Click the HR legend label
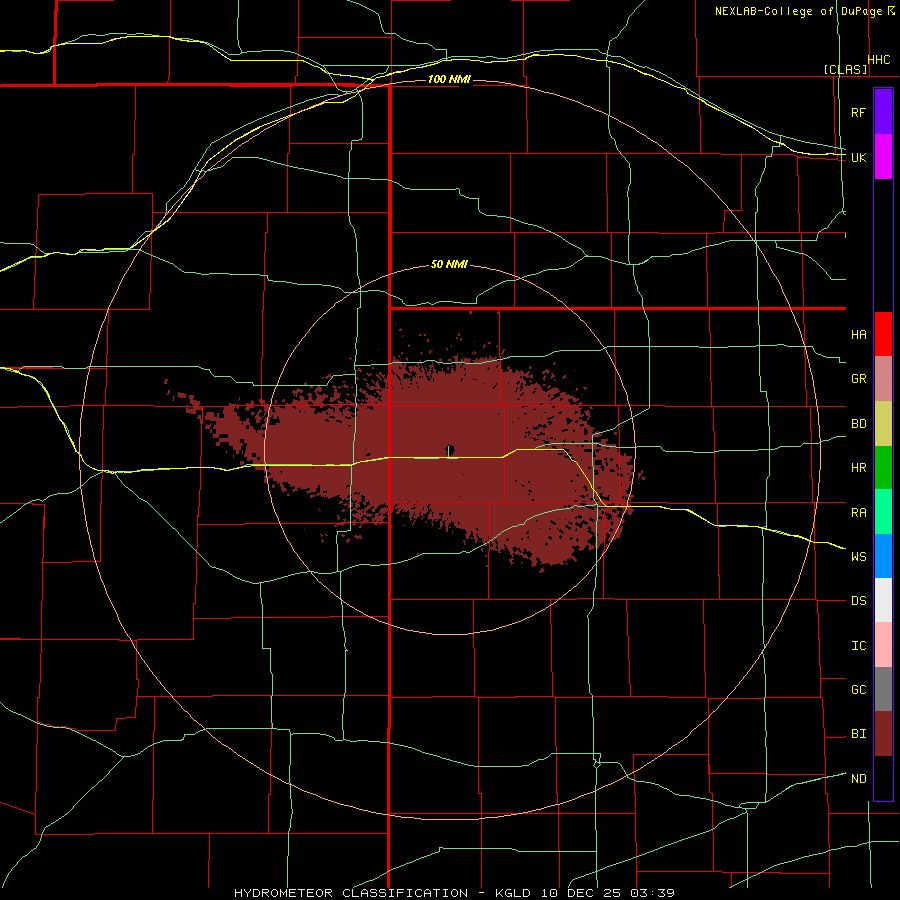Image resolution: width=900 pixels, height=900 pixels. pyautogui.click(x=858, y=468)
